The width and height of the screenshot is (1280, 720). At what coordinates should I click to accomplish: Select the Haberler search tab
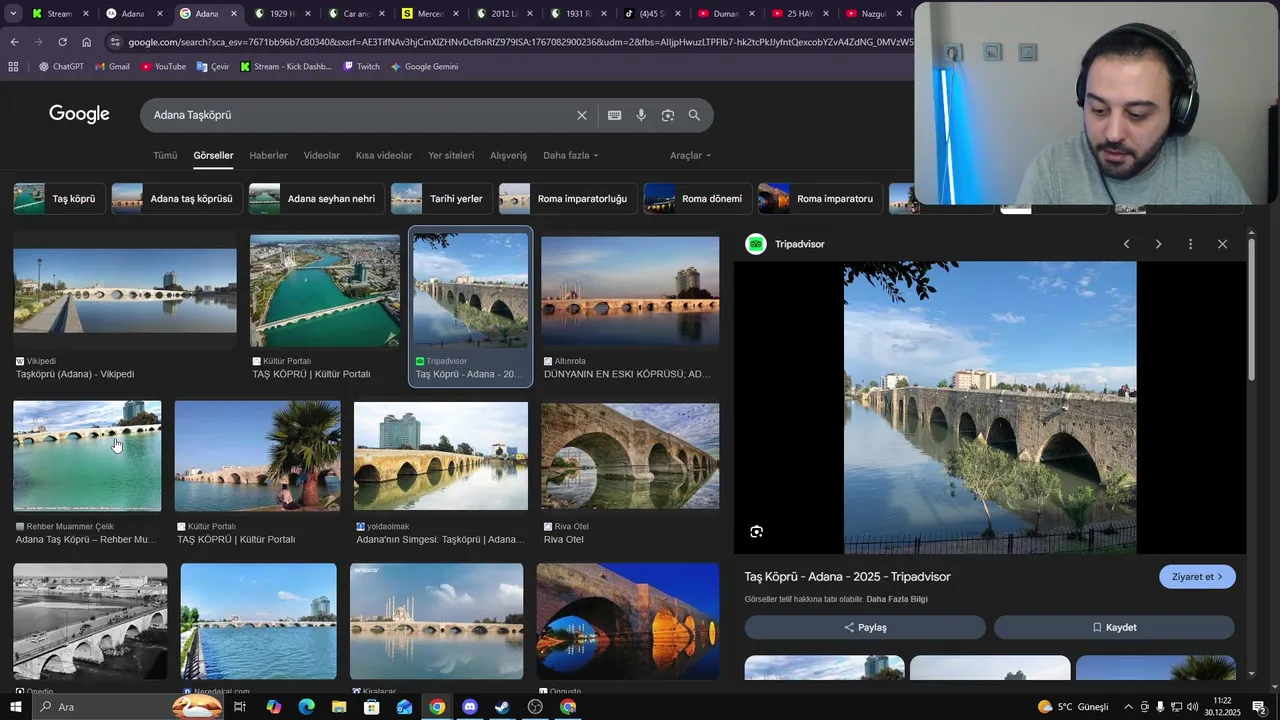[x=268, y=156]
